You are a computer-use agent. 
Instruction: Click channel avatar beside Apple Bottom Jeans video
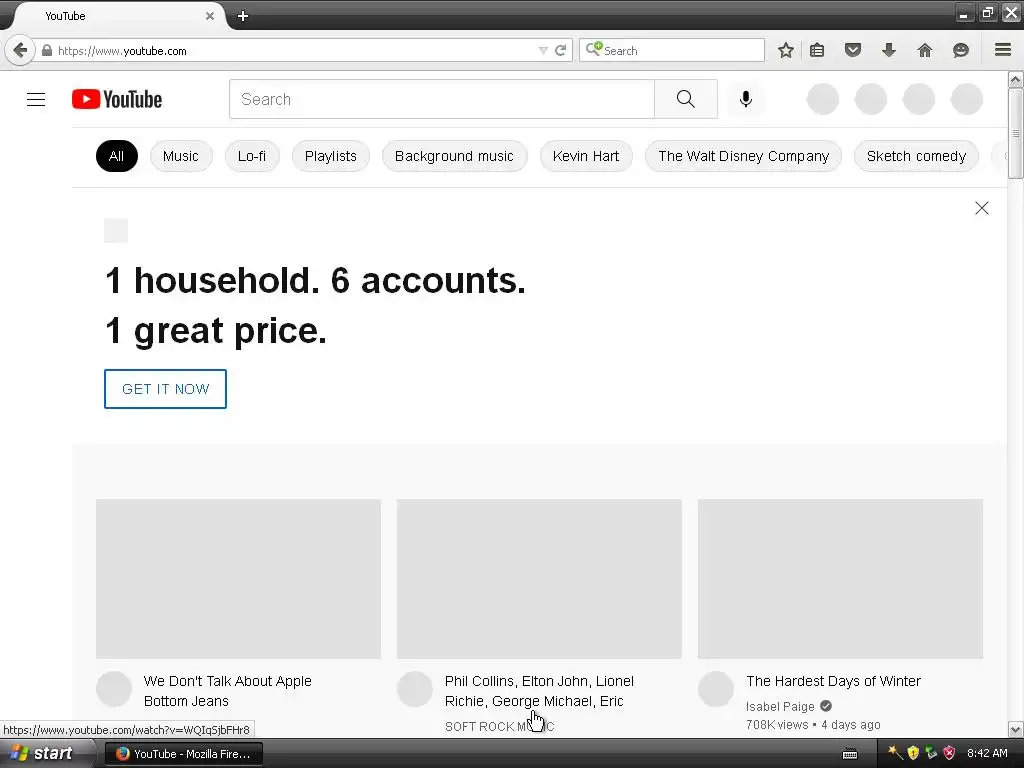[114, 689]
